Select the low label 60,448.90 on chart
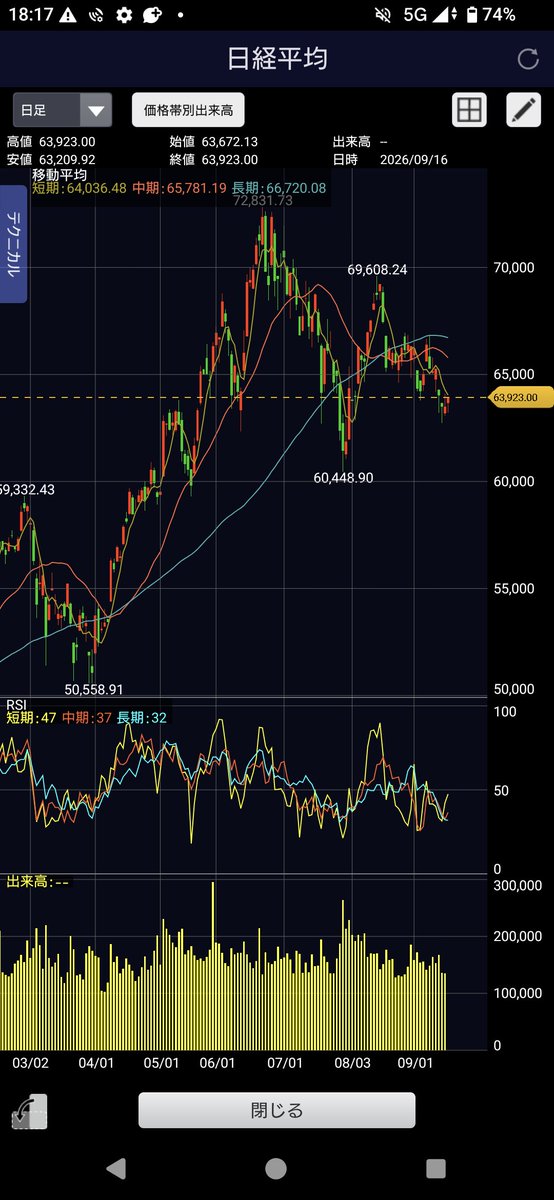This screenshot has height=1200, width=554. tap(343, 479)
